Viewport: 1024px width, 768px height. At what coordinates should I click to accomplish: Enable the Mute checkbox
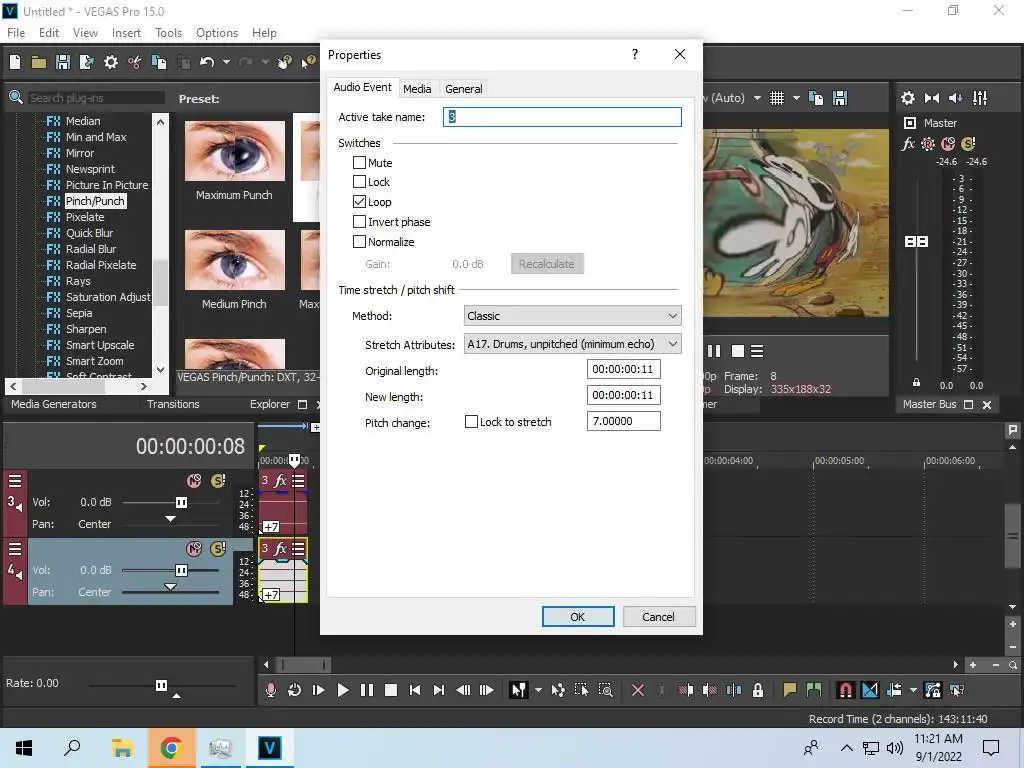(x=359, y=162)
